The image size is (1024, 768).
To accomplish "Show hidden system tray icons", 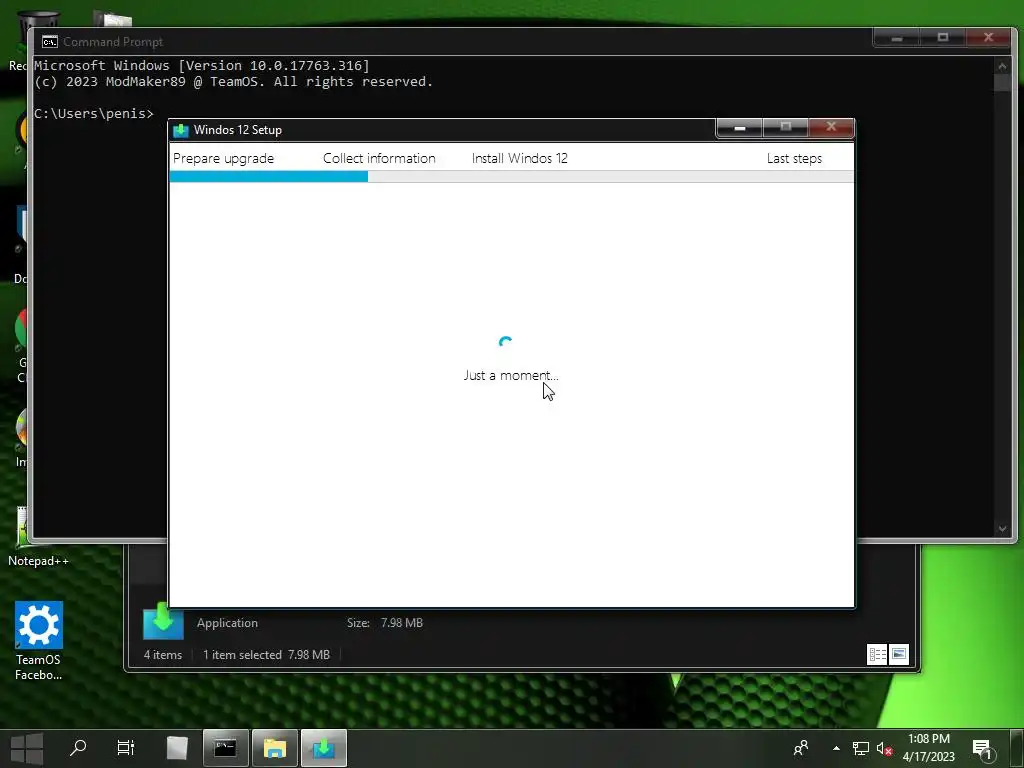I will 836,748.
